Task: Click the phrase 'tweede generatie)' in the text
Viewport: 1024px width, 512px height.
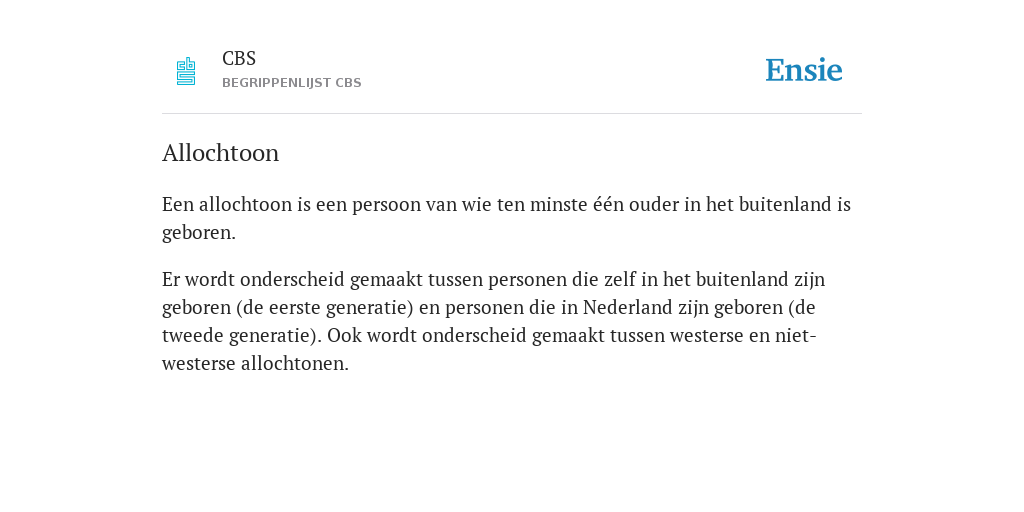Action: coord(242,336)
